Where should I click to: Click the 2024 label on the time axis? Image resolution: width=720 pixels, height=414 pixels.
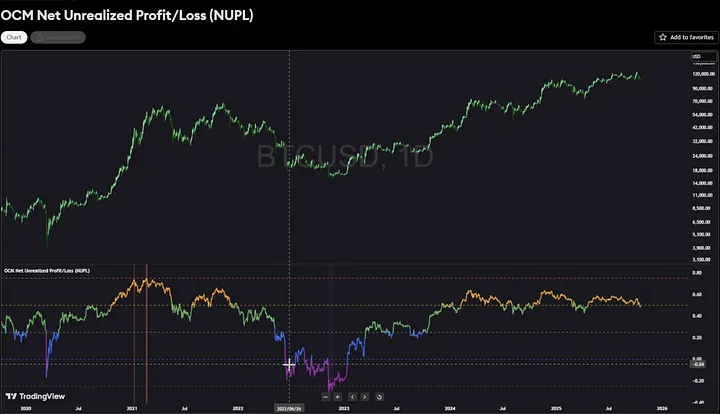click(450, 408)
